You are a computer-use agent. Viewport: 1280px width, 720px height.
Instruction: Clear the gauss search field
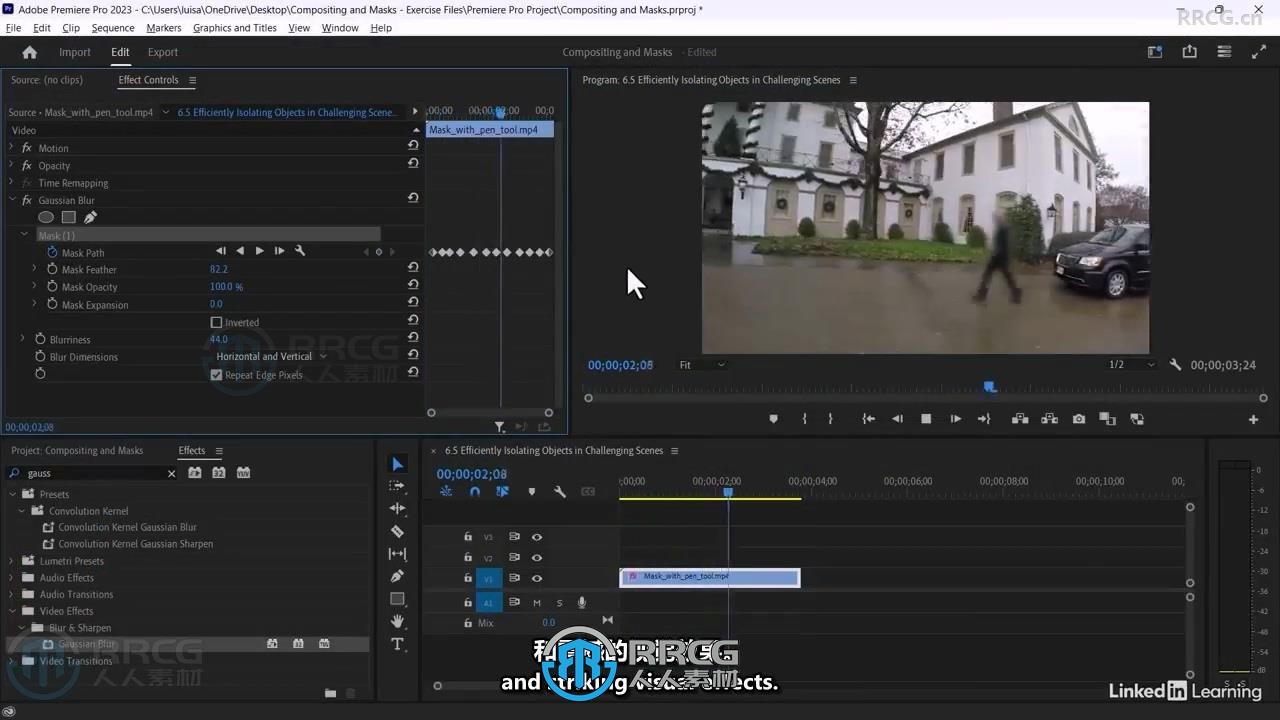[171, 474]
